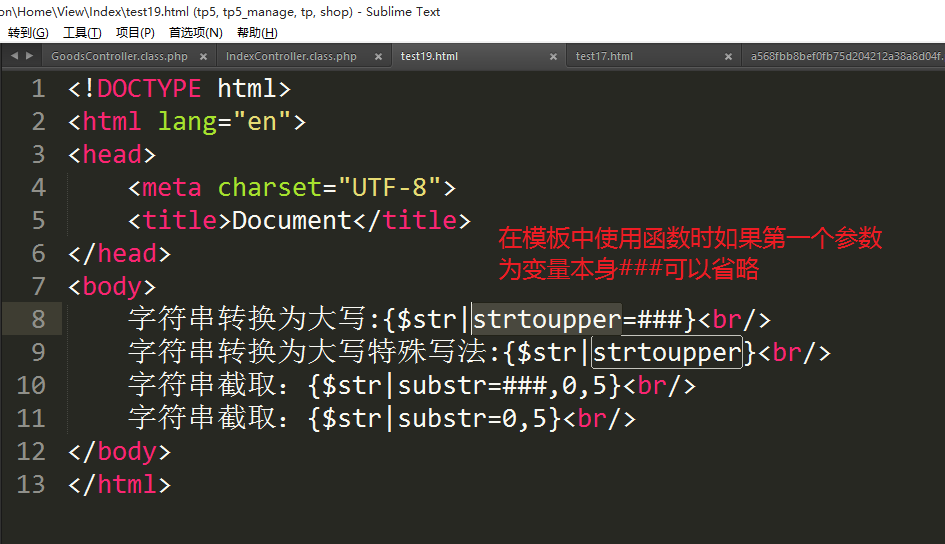Click line number 8 in the gutter
This screenshot has width=945, height=544.
point(38,320)
